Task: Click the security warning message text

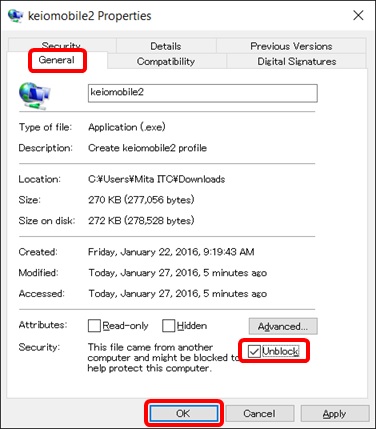Action: click(x=163, y=358)
